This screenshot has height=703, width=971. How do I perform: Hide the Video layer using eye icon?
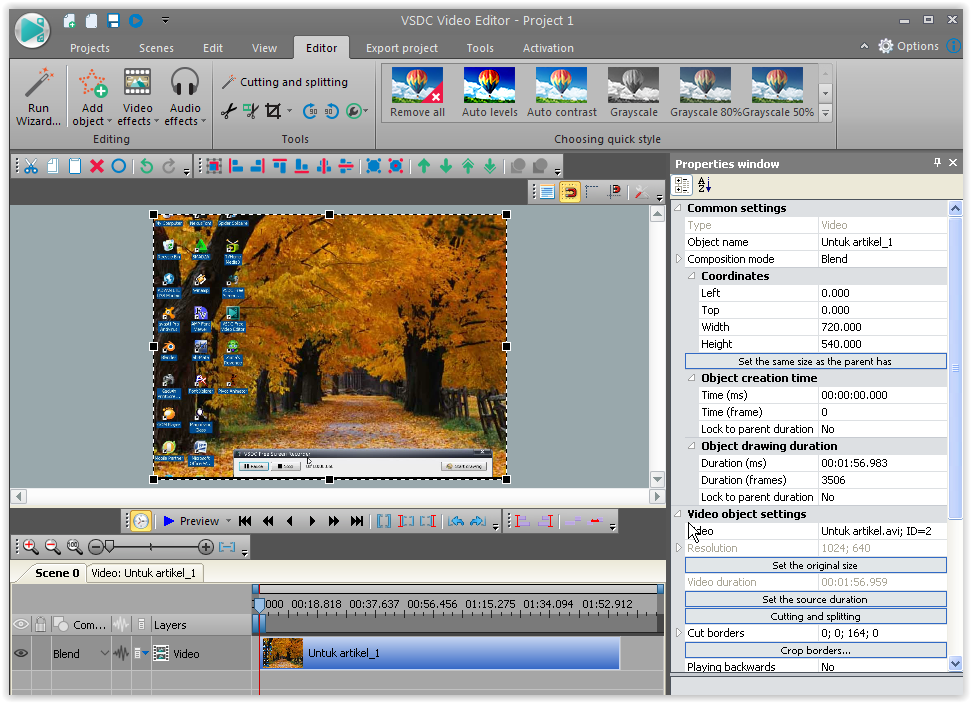pyautogui.click(x=20, y=654)
